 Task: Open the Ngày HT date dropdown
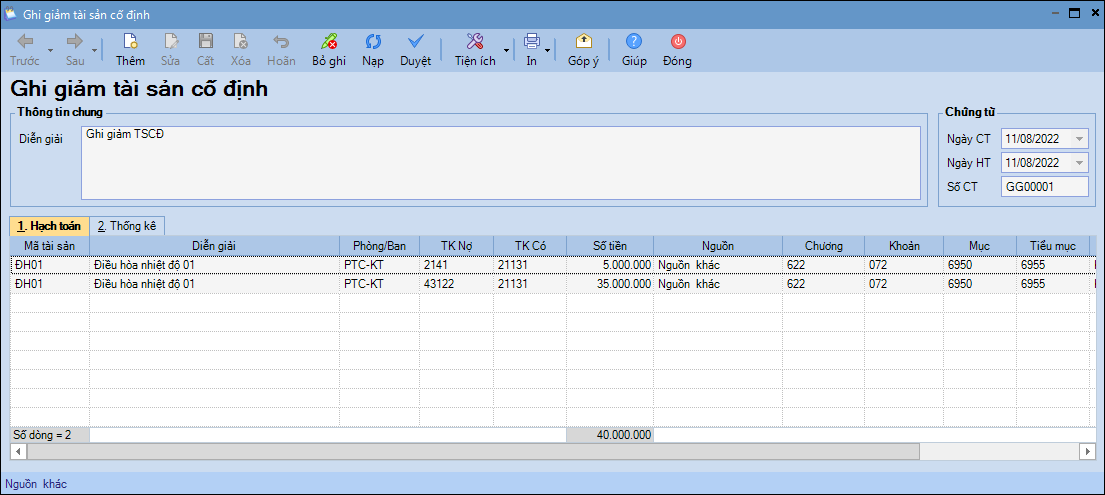(1080, 163)
